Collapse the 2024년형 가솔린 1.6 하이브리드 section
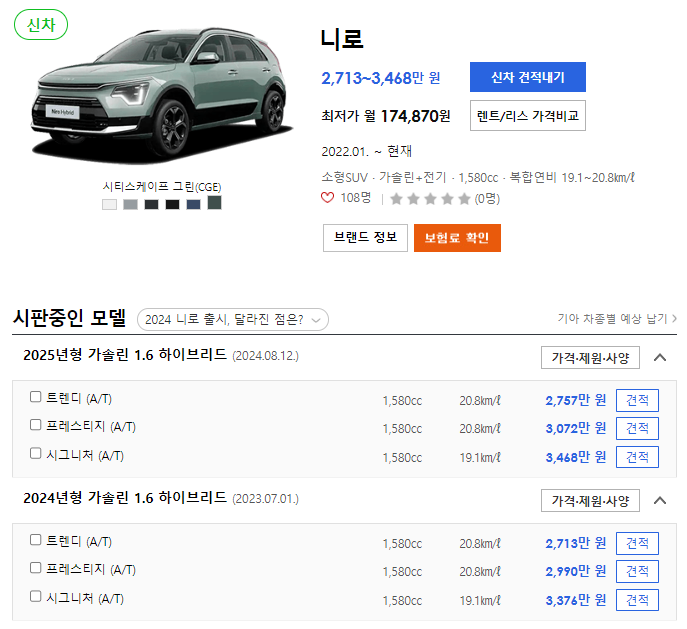The image size is (687, 629). 660,500
